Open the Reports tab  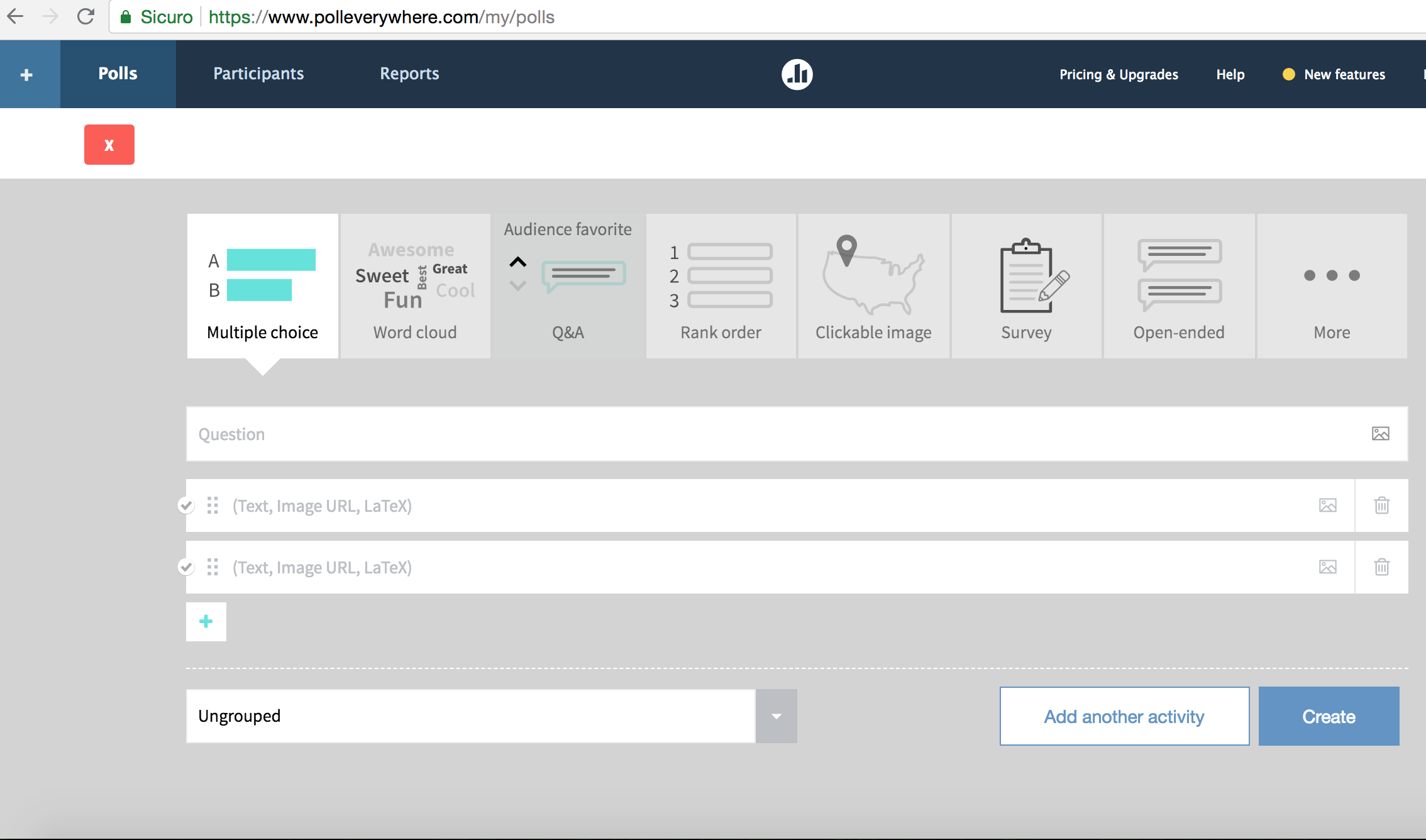click(409, 74)
